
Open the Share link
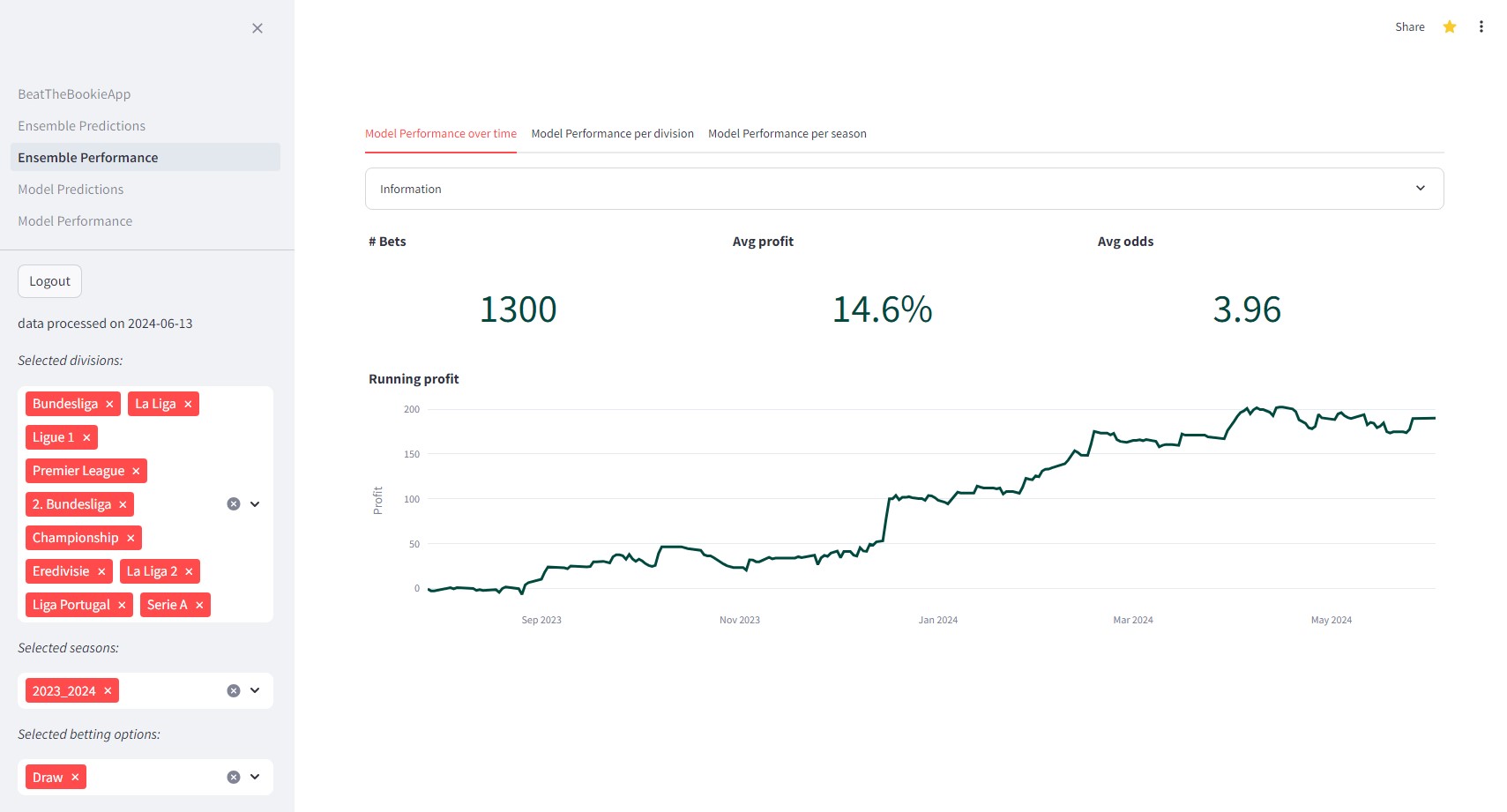[x=1409, y=27]
